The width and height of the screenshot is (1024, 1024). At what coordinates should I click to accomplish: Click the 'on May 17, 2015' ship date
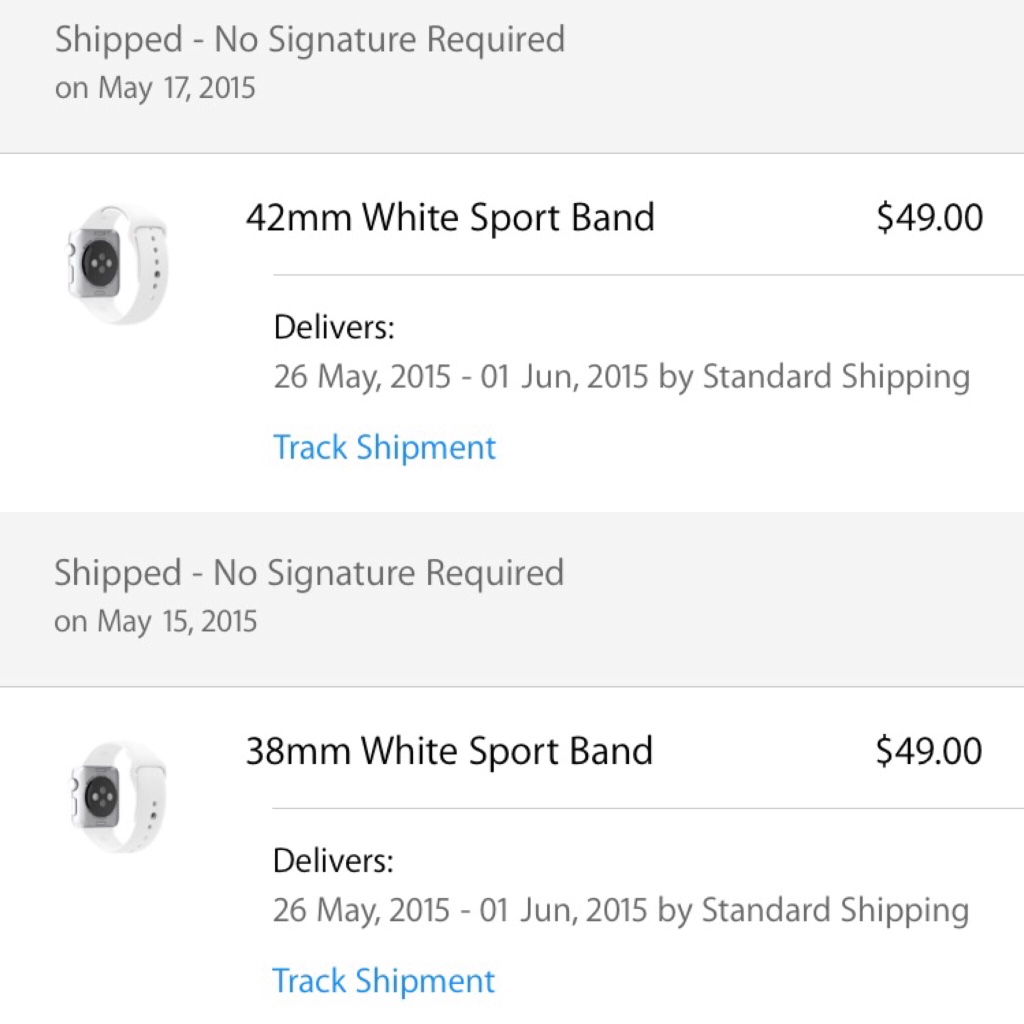point(155,88)
